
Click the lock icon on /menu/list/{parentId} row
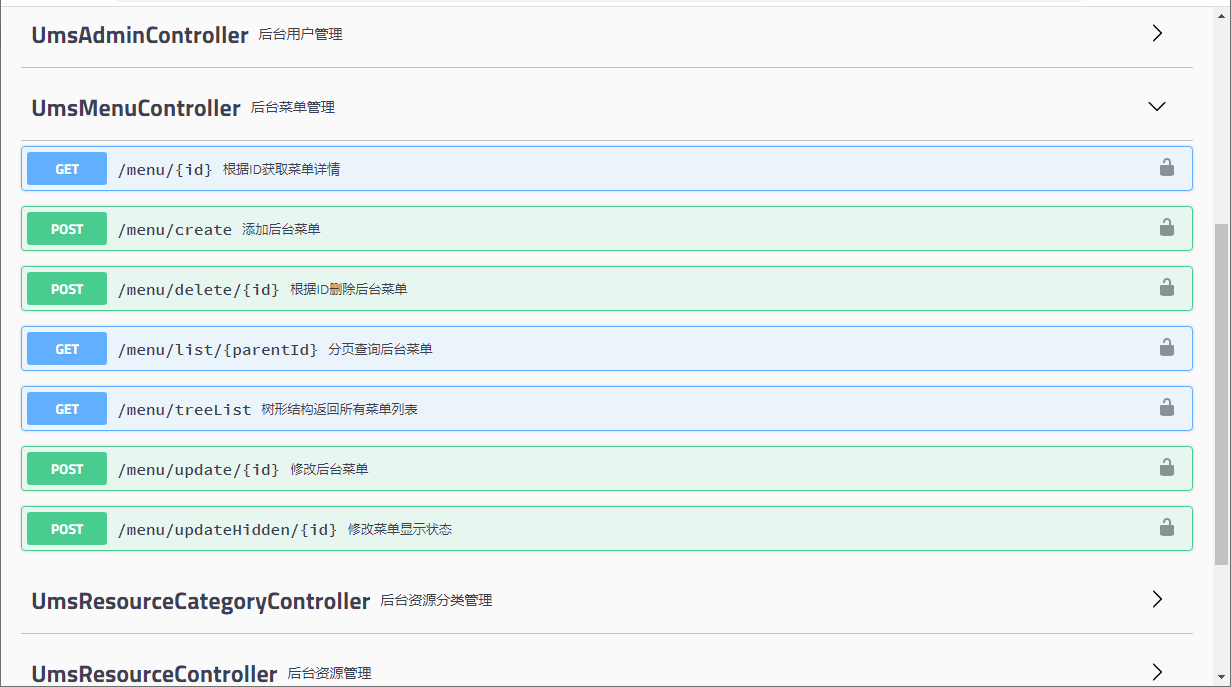(x=1166, y=348)
